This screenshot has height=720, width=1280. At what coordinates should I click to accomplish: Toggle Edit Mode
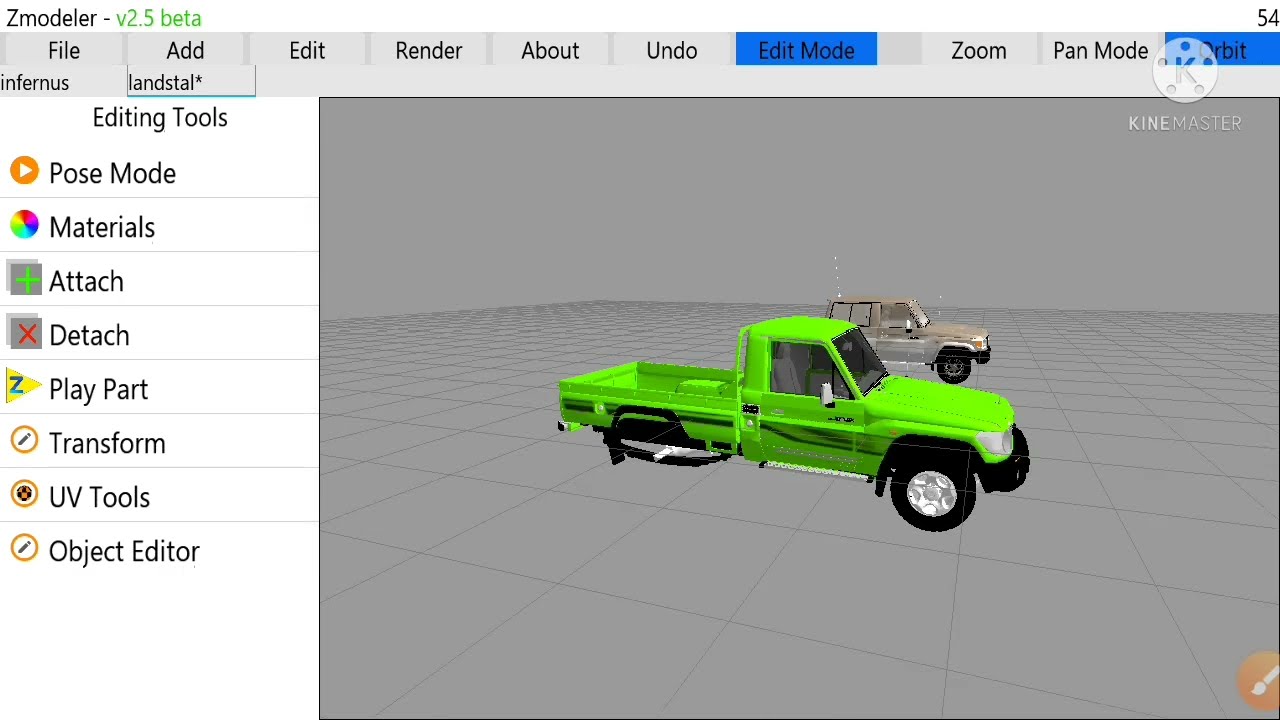click(x=806, y=50)
